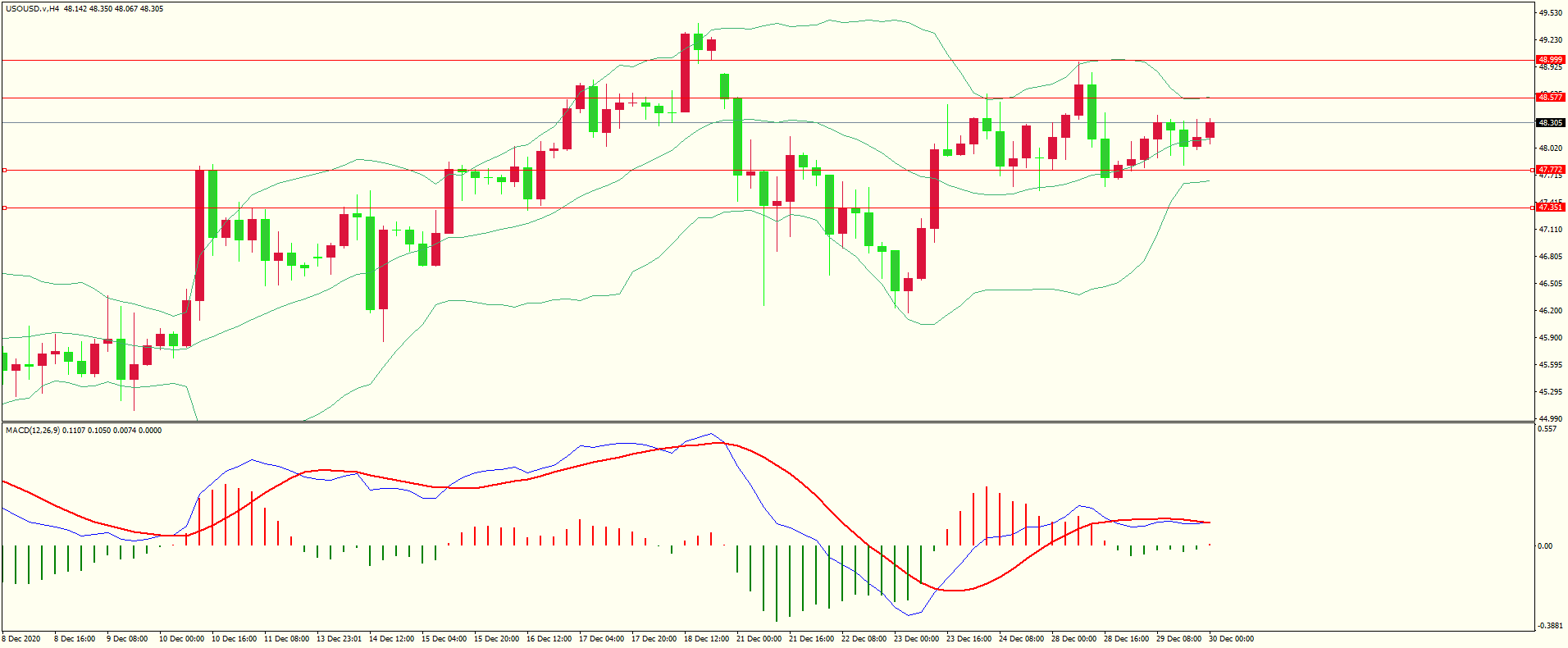The width and height of the screenshot is (1568, 648).
Task: Click the 22 Dec 08:00 time label
Action: pos(864,639)
